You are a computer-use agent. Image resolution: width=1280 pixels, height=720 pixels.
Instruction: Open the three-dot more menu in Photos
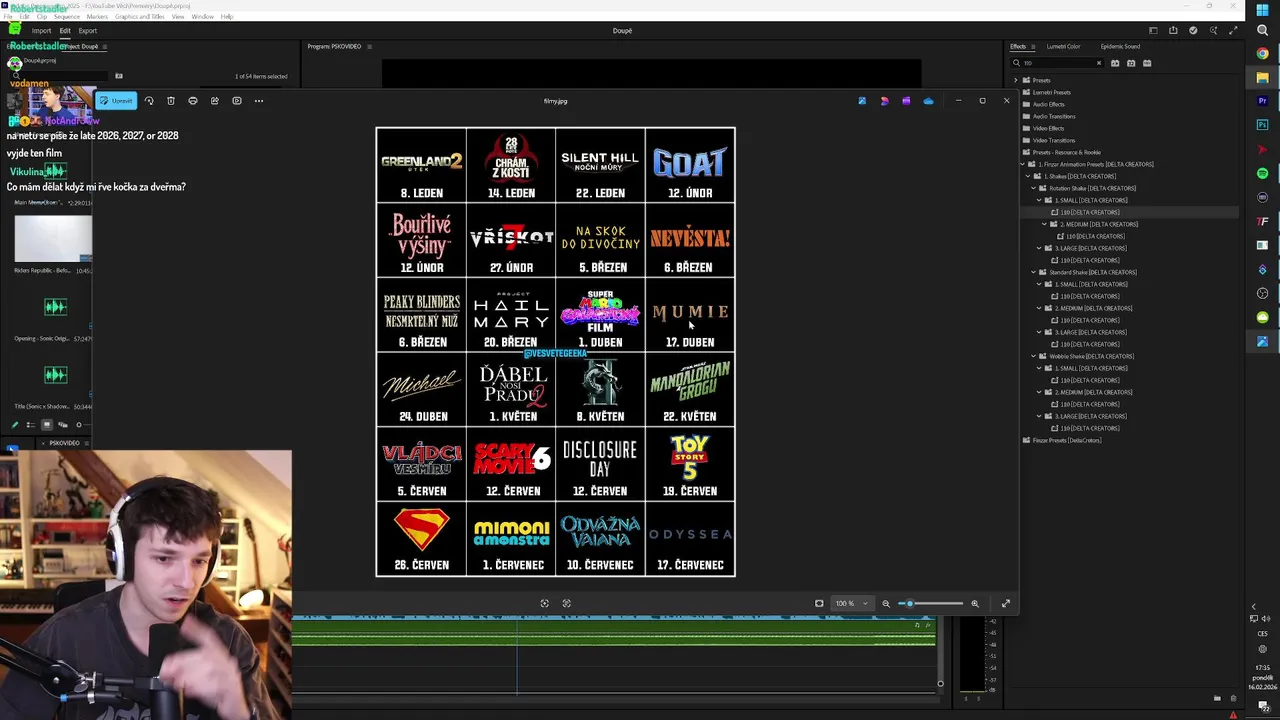259,100
